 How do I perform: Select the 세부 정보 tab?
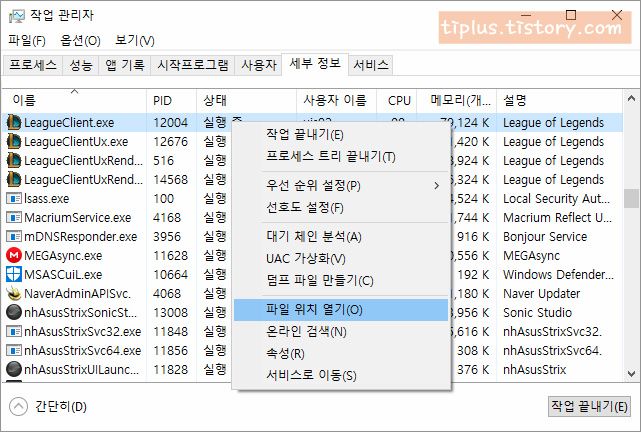[315, 64]
